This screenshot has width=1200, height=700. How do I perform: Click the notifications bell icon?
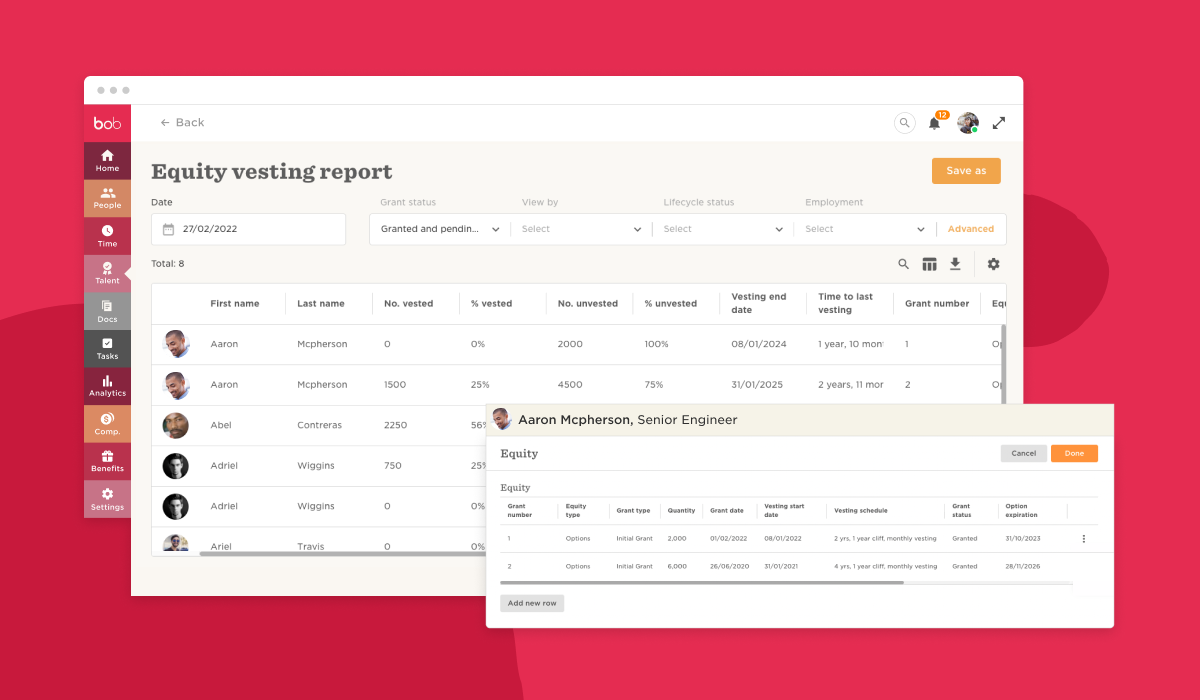point(934,123)
